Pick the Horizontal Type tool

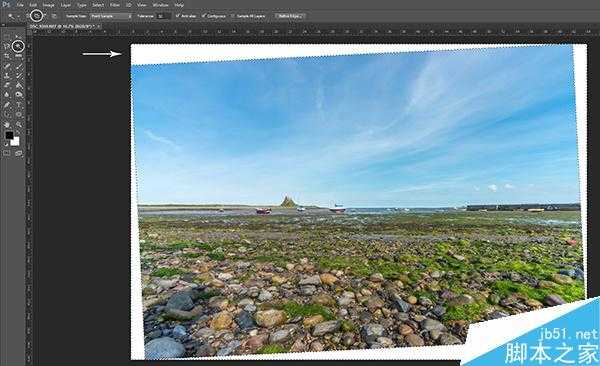pos(18,105)
